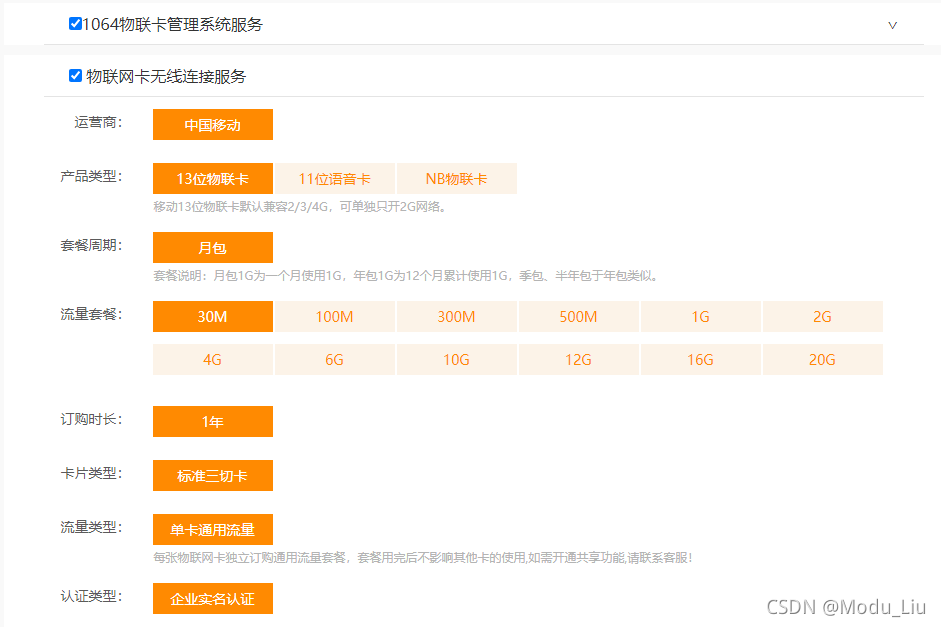Viewport: 941px width, 627px height.
Task: Select the 标准三切卡 card type
Action: (x=212, y=476)
